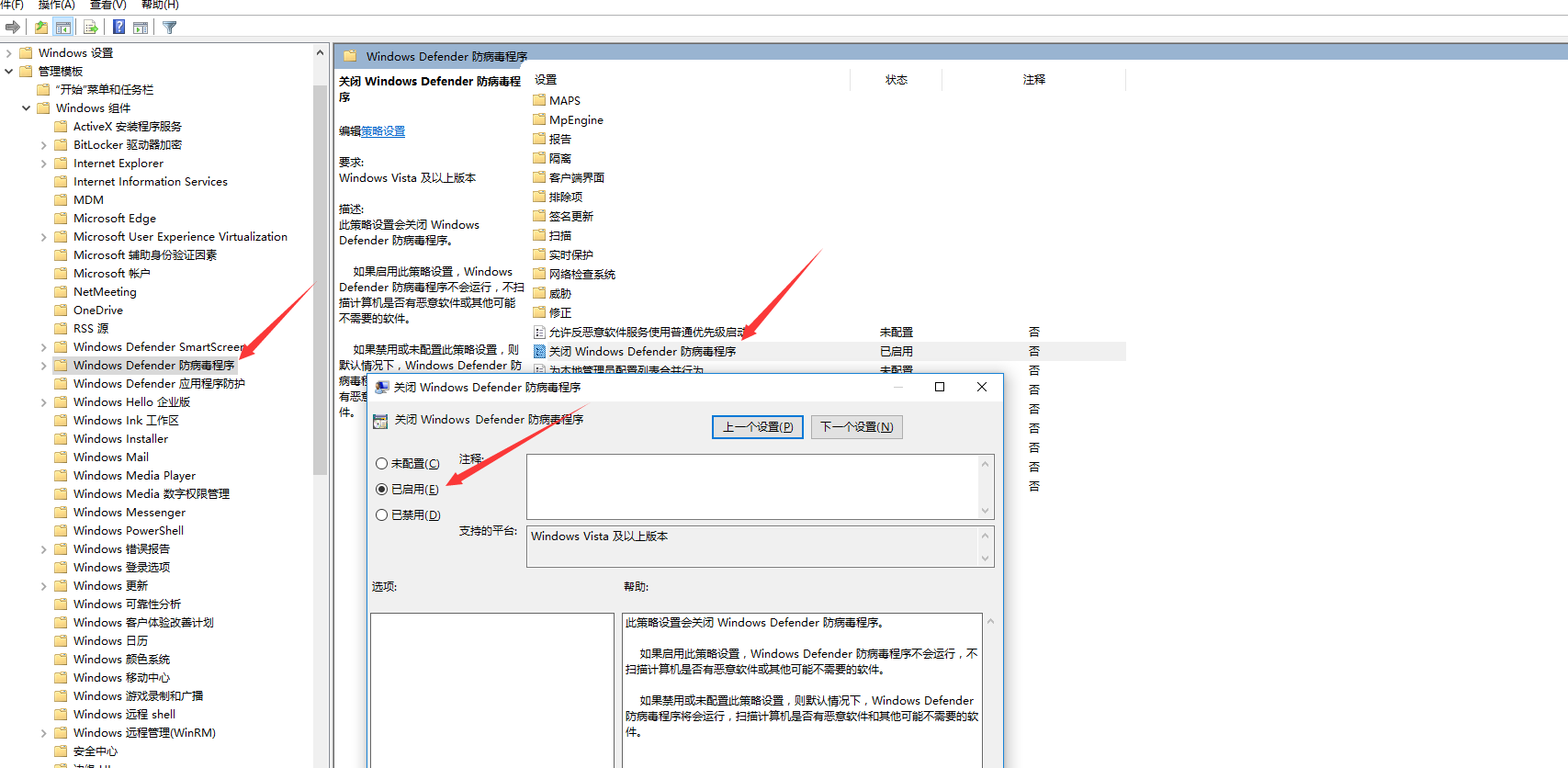Select Windows 远程 shell in the tree
Screen dimensions: 1568x768
(124, 715)
